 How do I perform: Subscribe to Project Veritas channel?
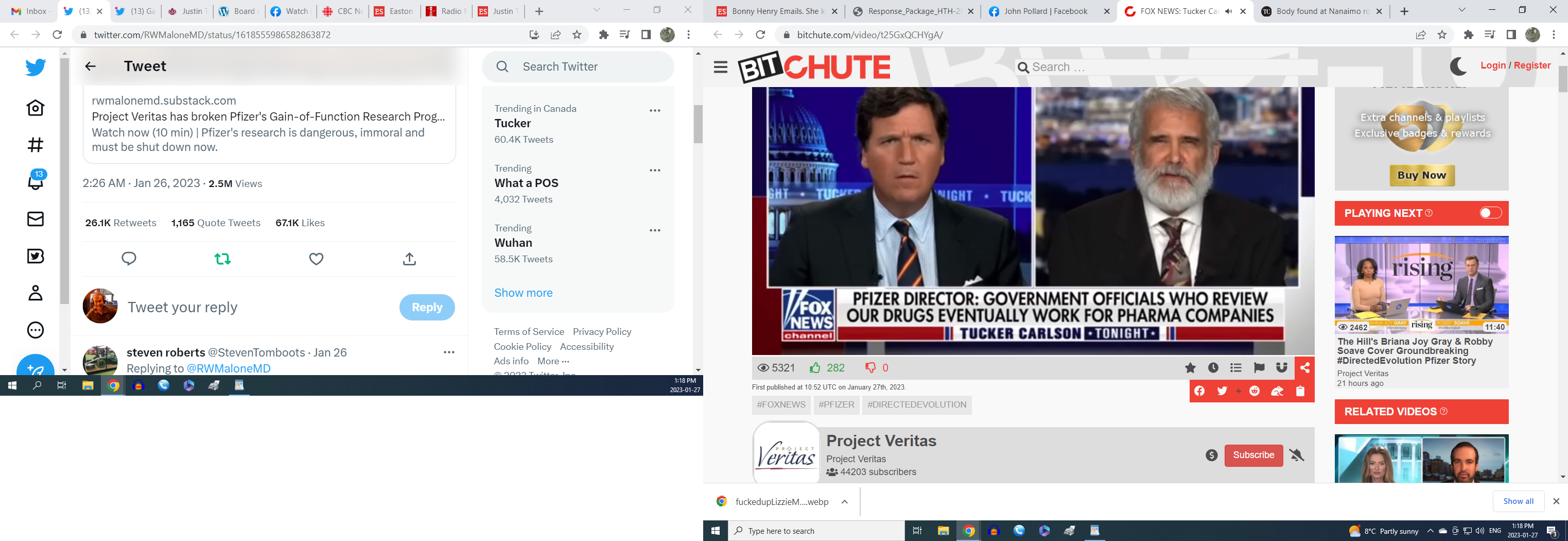[x=1252, y=455]
